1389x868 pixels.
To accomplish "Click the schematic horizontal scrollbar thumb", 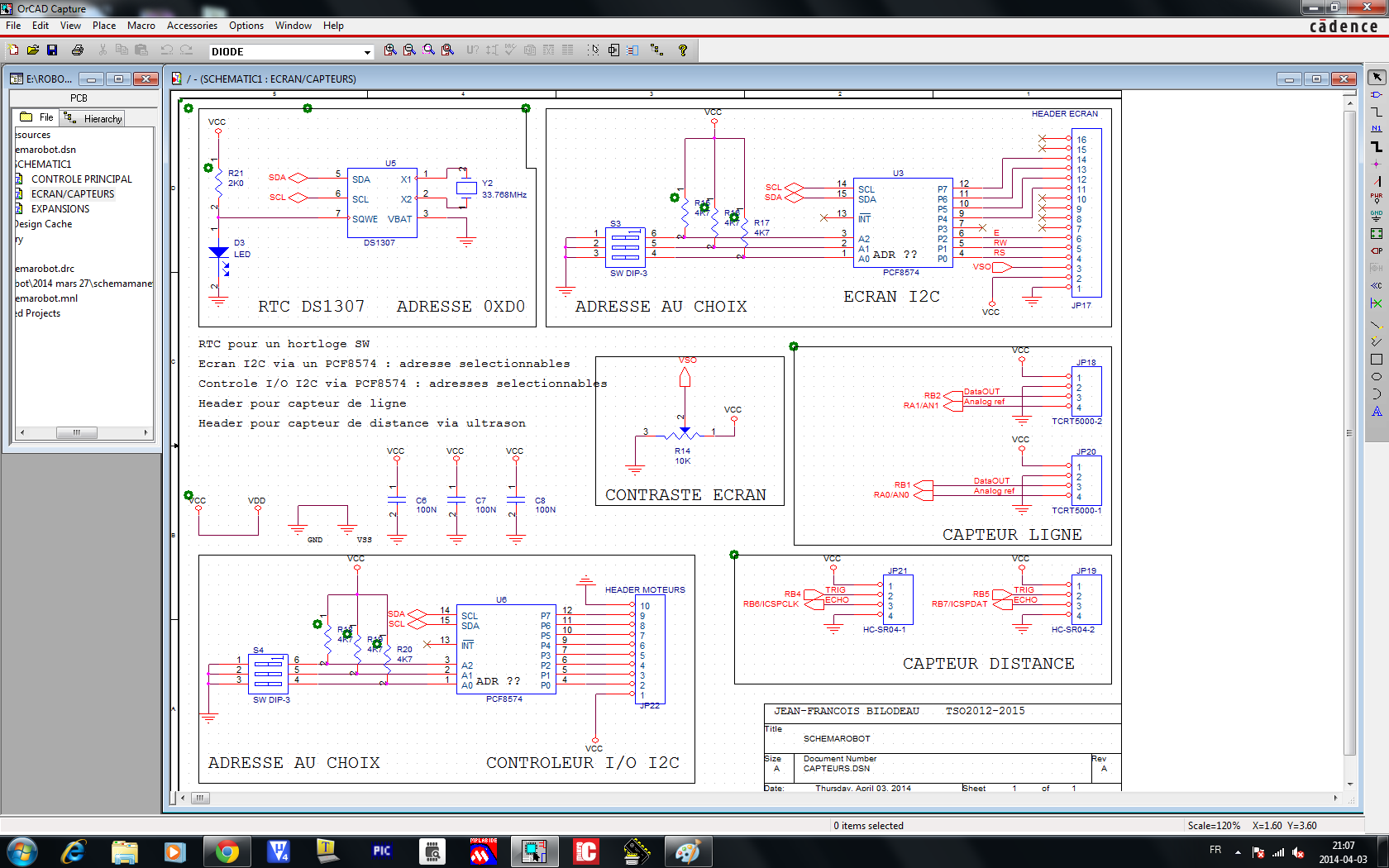I will tap(201, 798).
